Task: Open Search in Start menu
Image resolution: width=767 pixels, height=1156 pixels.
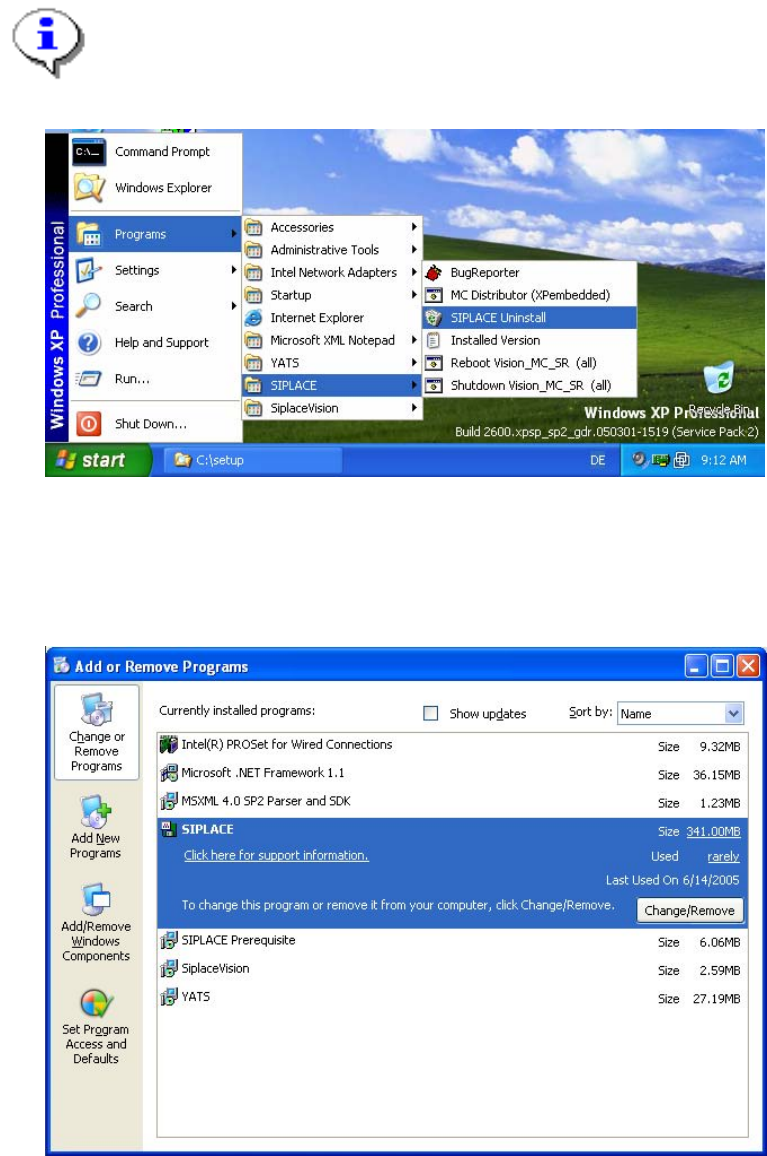Action: (x=156, y=307)
